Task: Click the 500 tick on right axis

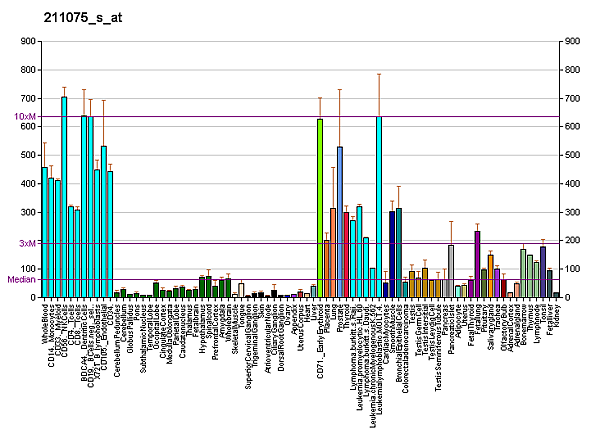Action: 573,156
